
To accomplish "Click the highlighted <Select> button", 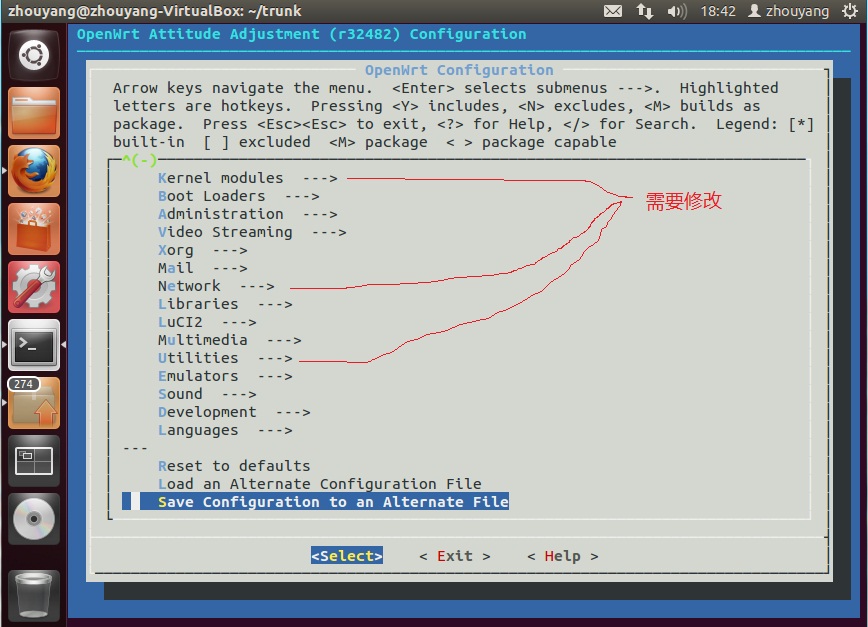I will pos(347,556).
